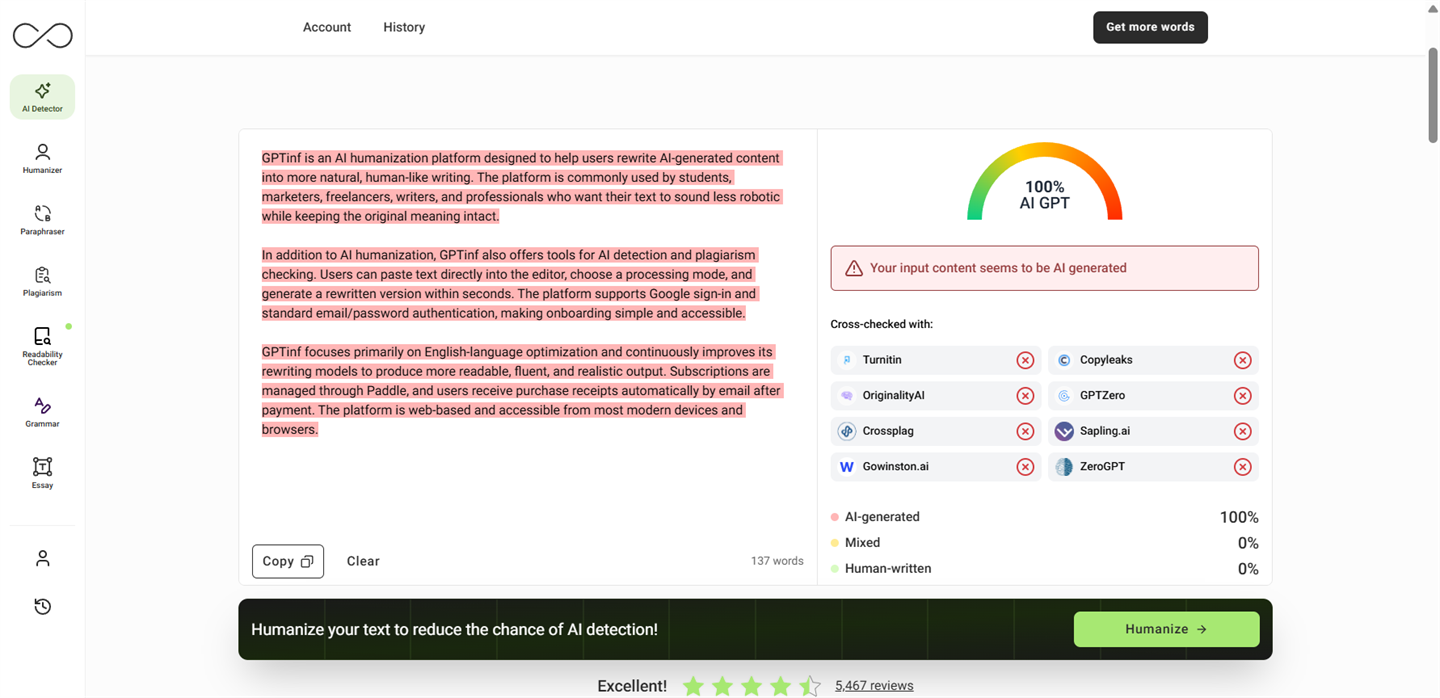Open the Account tab

(327, 27)
